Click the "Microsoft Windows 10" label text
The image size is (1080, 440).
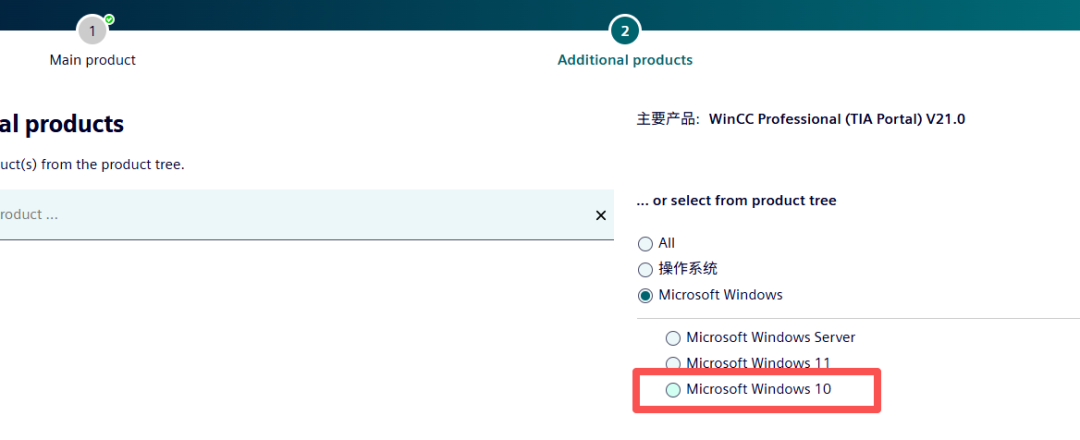point(758,389)
